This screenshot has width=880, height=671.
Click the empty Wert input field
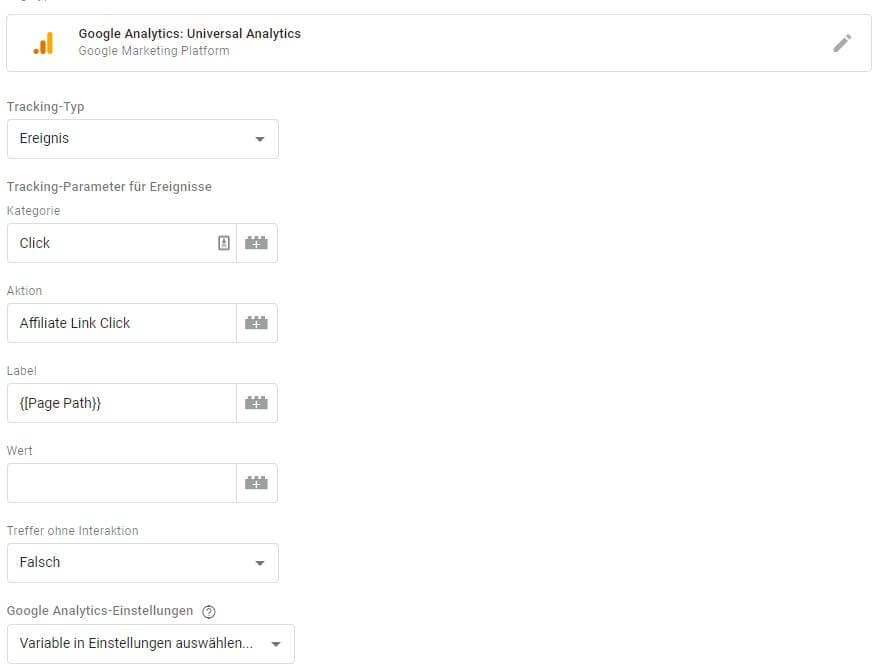click(120, 483)
